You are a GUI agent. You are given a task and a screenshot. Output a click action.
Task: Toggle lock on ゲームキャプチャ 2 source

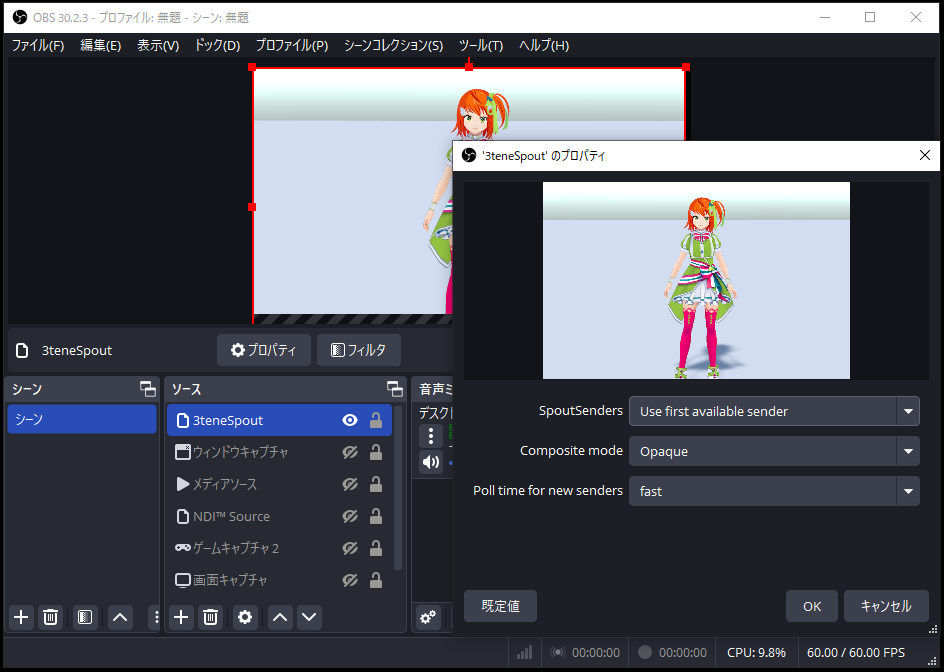[376, 548]
